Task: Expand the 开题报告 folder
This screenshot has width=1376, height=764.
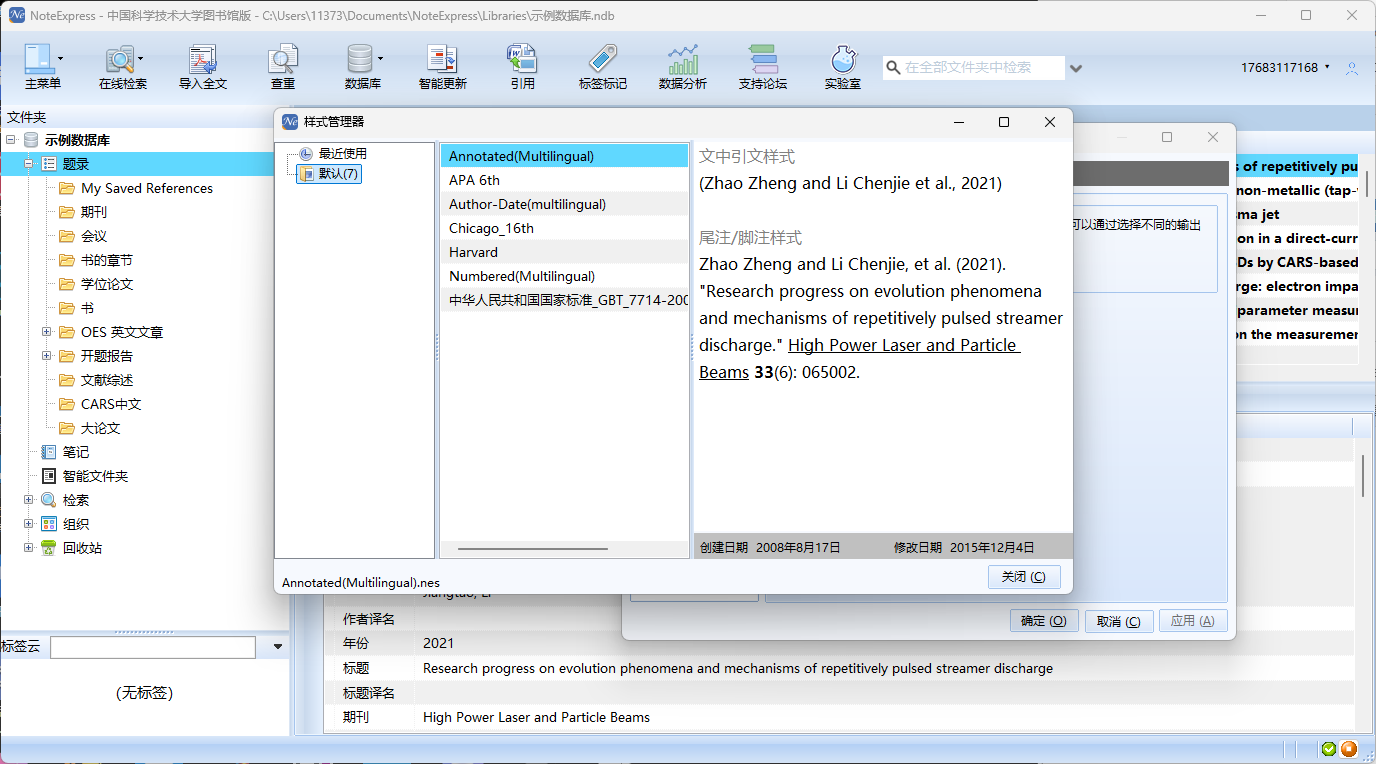Action: coord(47,356)
